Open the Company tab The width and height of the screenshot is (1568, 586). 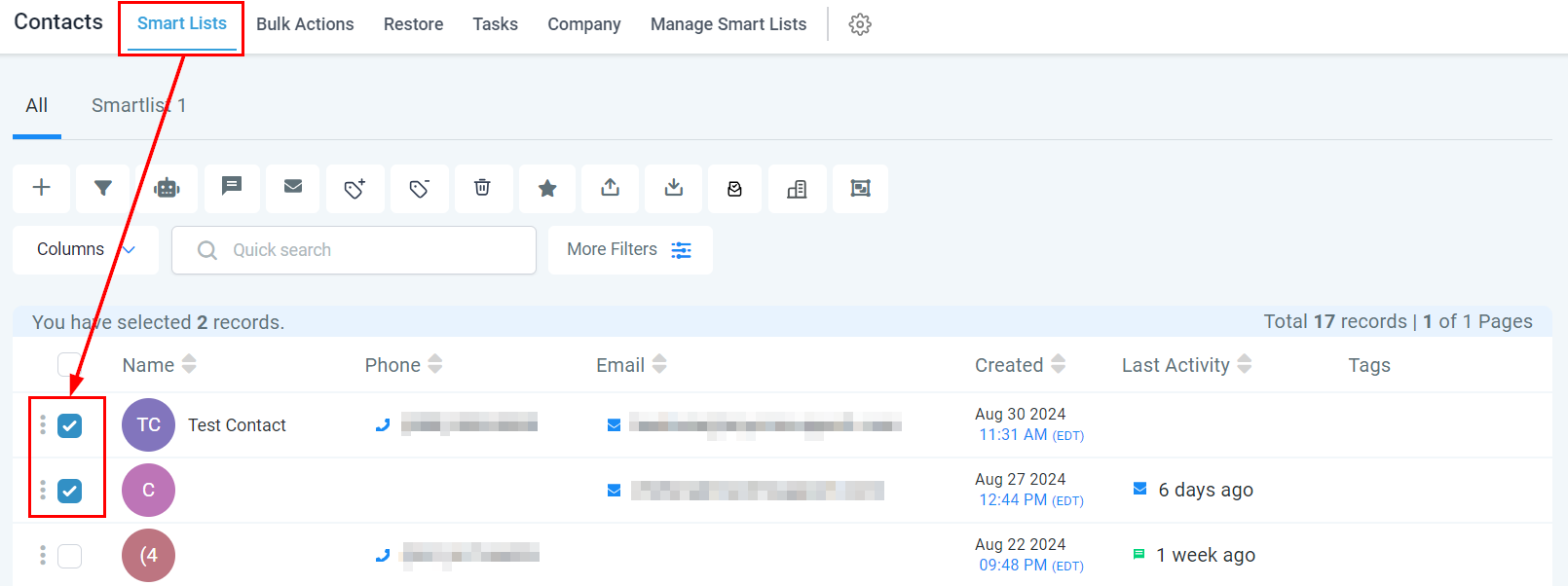pos(583,24)
